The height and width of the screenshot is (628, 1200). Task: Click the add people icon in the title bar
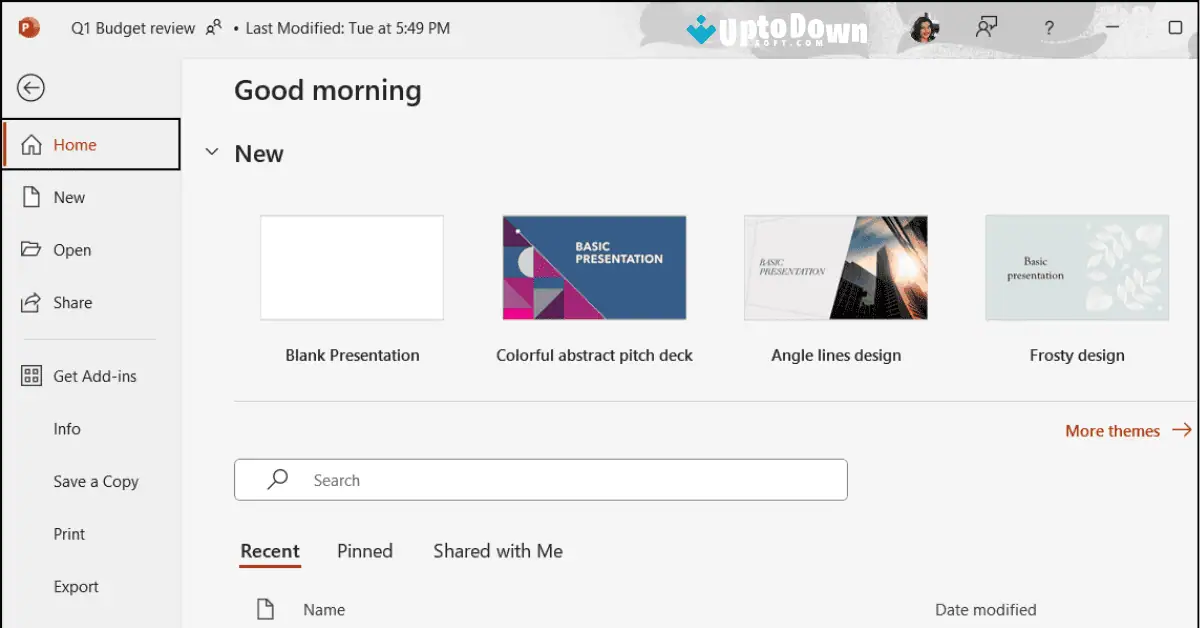pyautogui.click(x=986, y=28)
